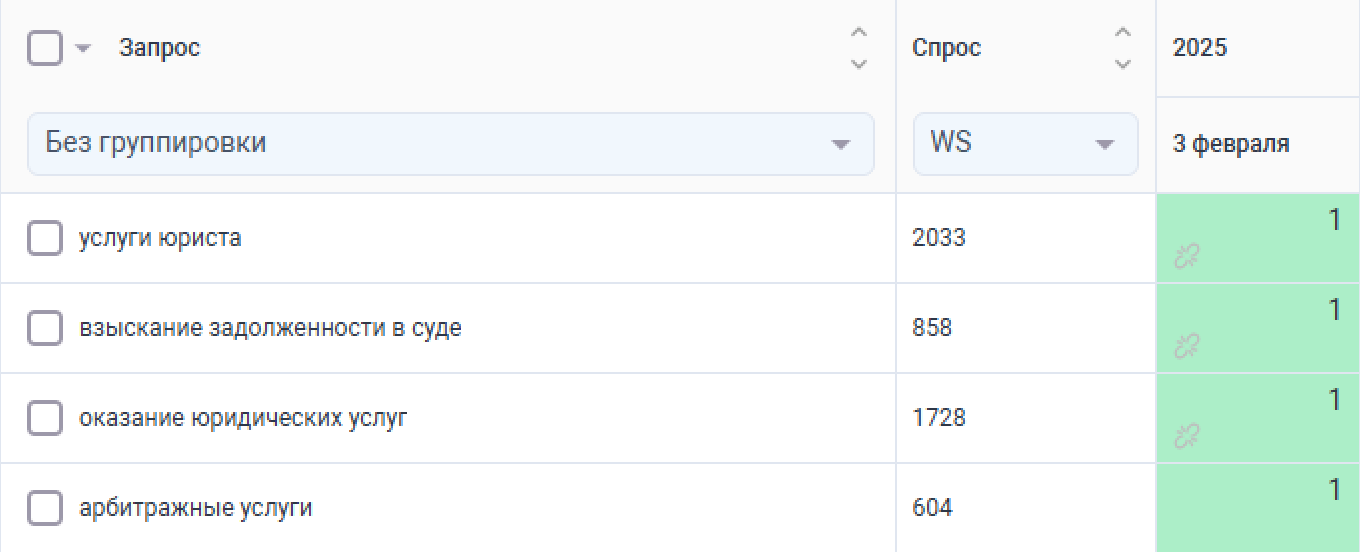The image size is (1360, 552).
Task: Click link icon for взыскание задолженности в суде
Action: click(1187, 347)
